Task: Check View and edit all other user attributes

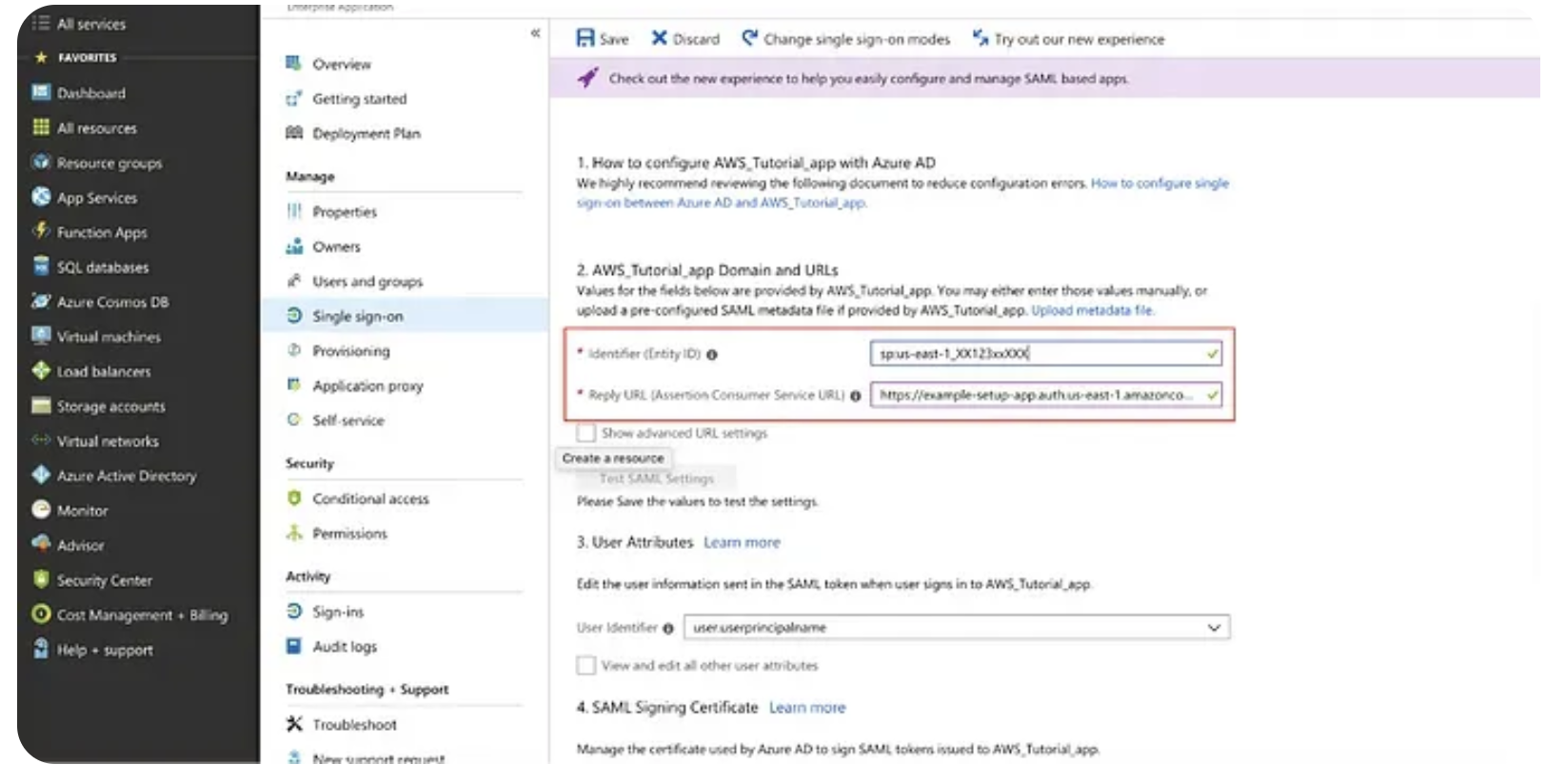Action: [586, 665]
